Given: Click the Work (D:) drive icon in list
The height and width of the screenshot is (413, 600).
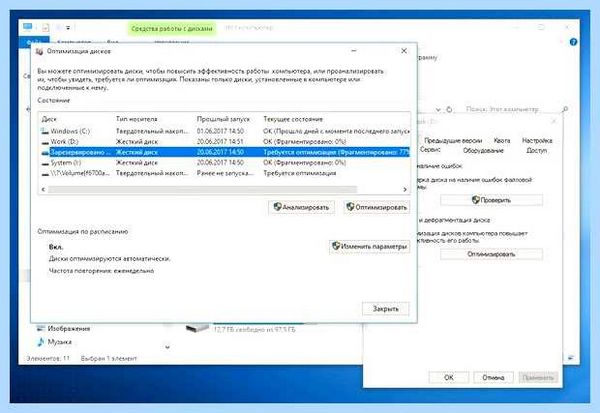Looking at the screenshot, I should (45, 142).
